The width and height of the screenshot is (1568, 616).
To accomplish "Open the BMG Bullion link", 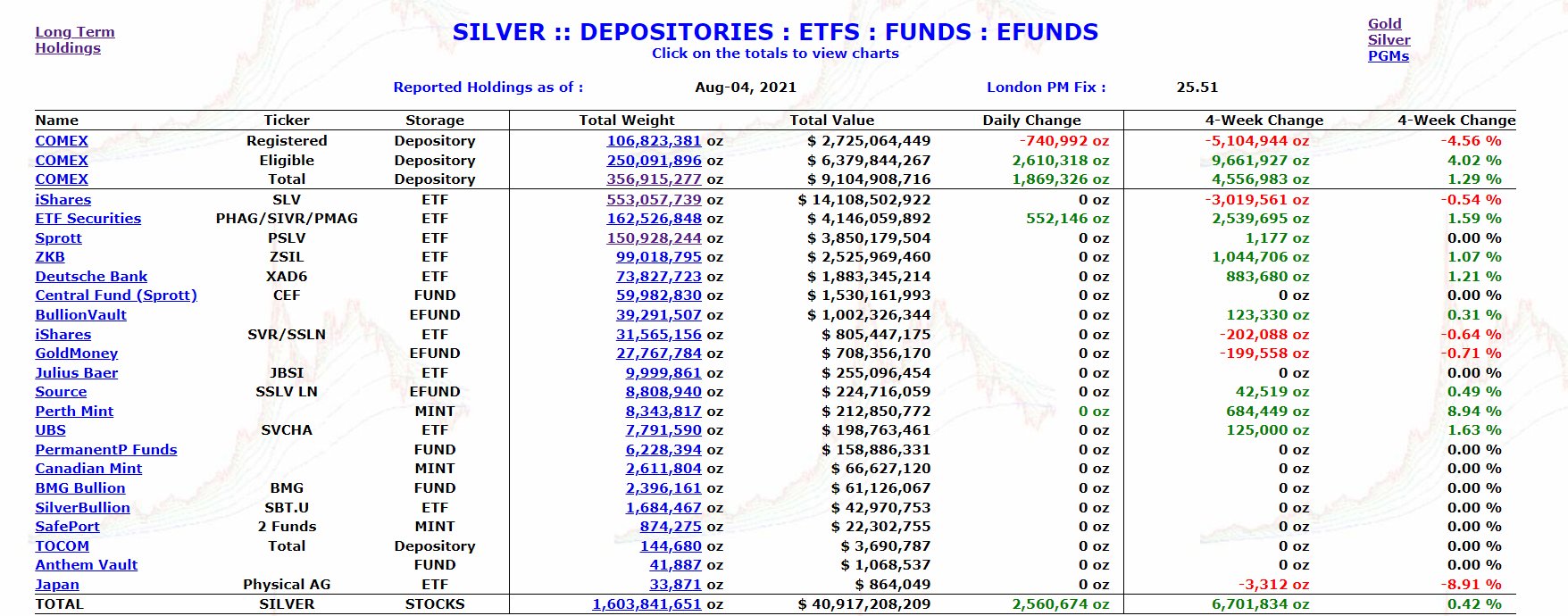I will tap(80, 488).
